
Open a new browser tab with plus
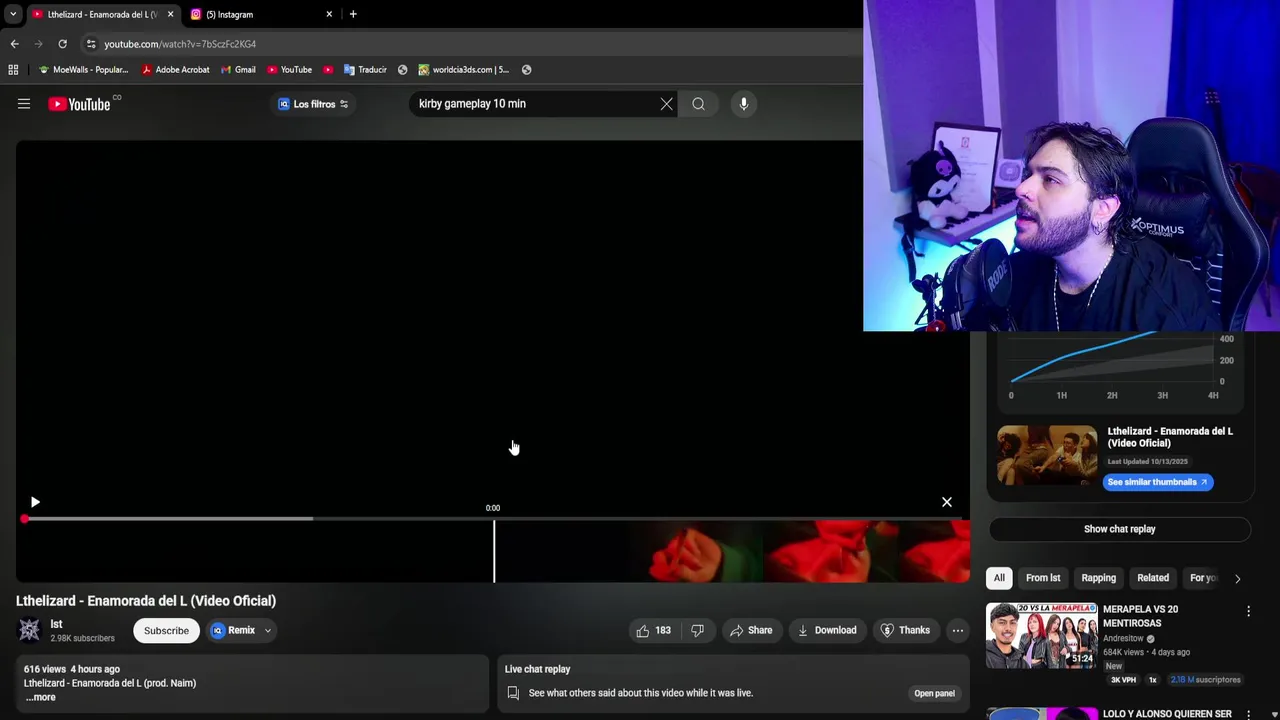(x=353, y=14)
